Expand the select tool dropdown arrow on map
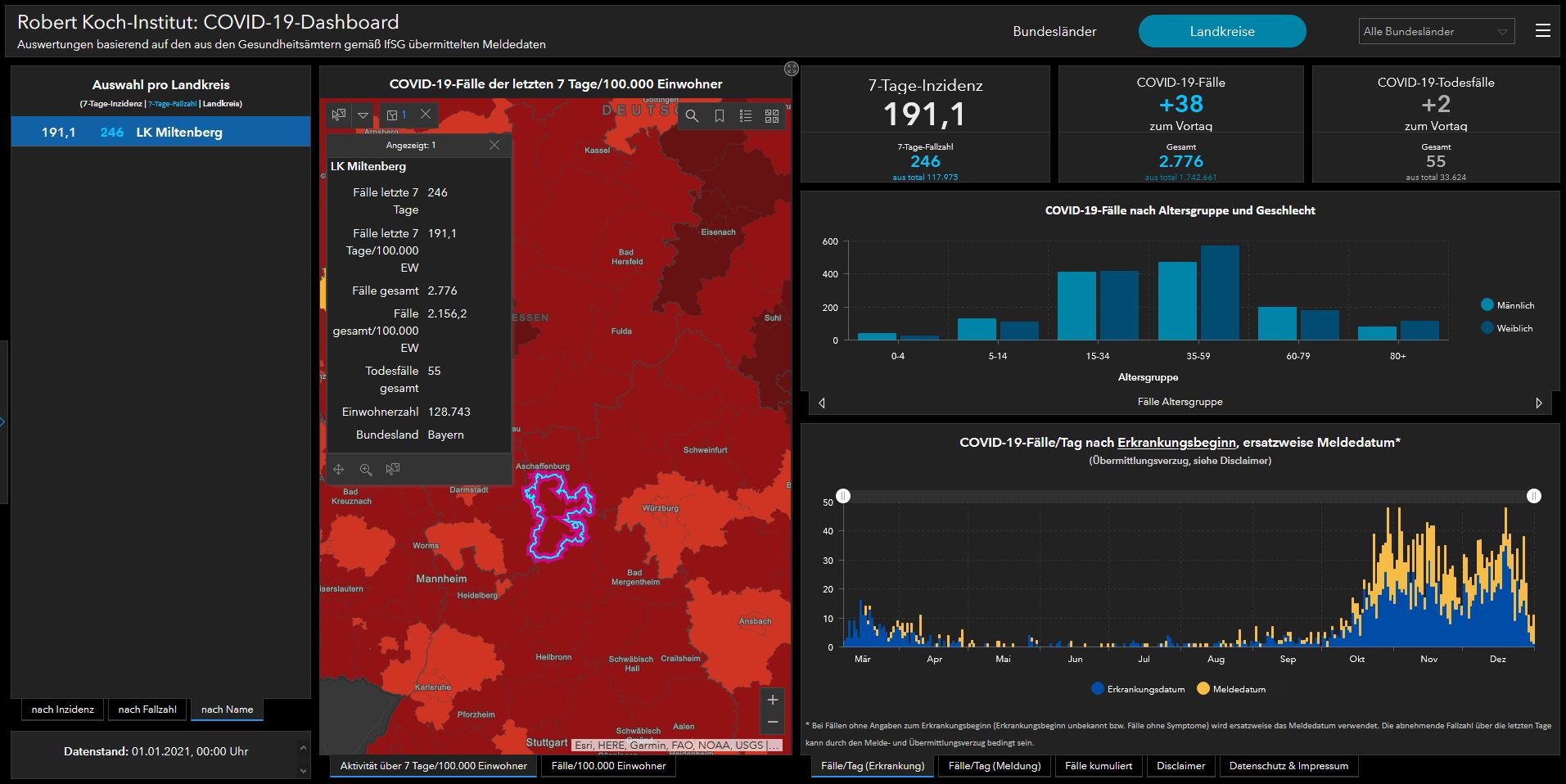This screenshot has height=784, width=1566. pos(363,115)
